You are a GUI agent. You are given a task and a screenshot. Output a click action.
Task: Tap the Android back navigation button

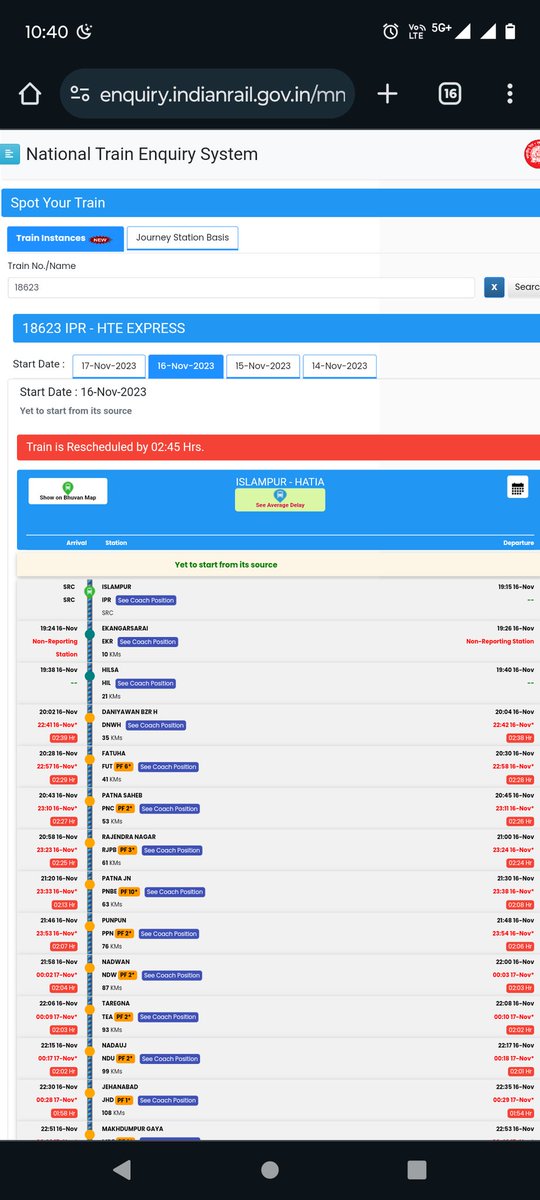[x=122, y=1170]
